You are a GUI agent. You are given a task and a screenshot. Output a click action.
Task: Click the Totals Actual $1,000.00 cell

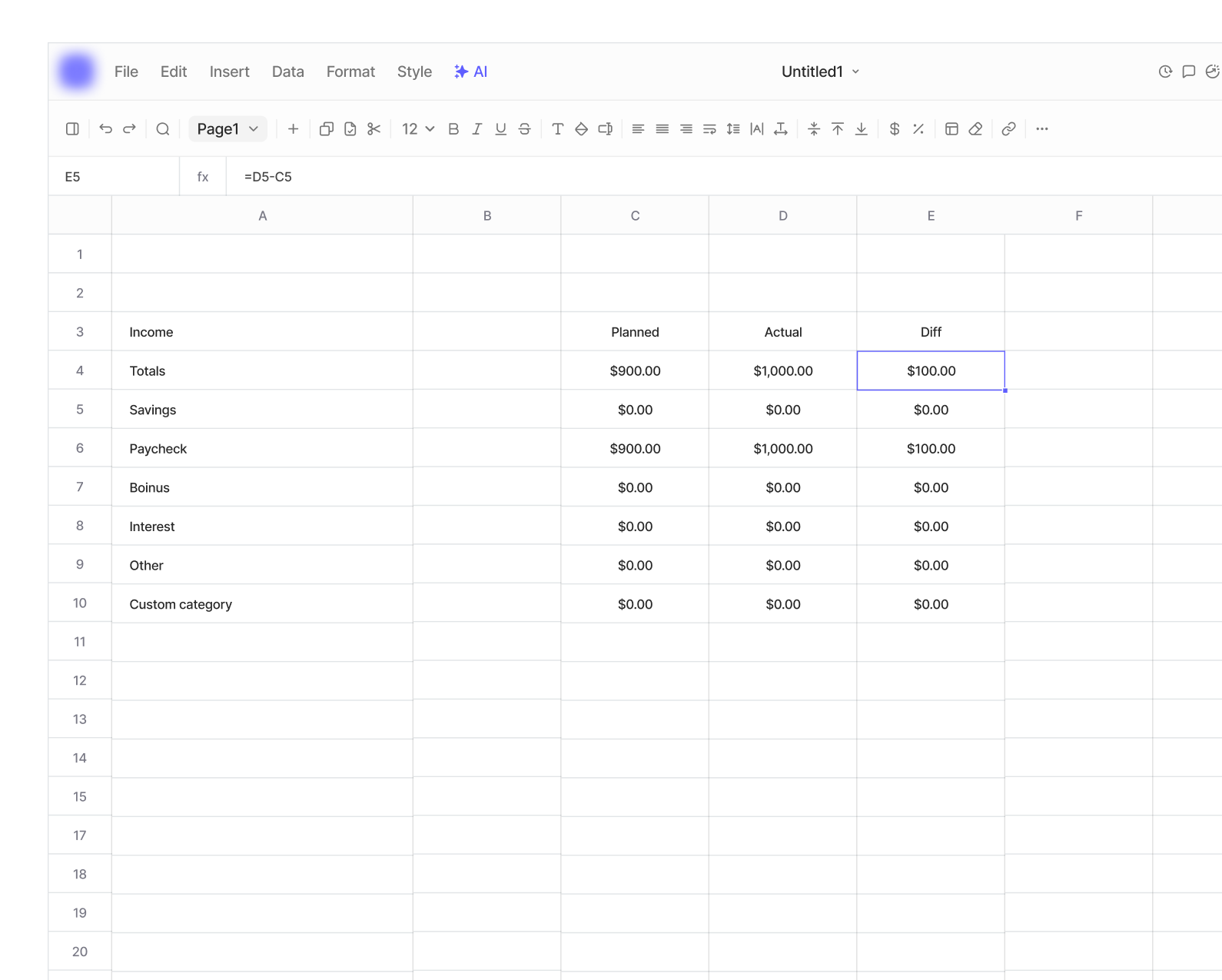[x=783, y=370]
